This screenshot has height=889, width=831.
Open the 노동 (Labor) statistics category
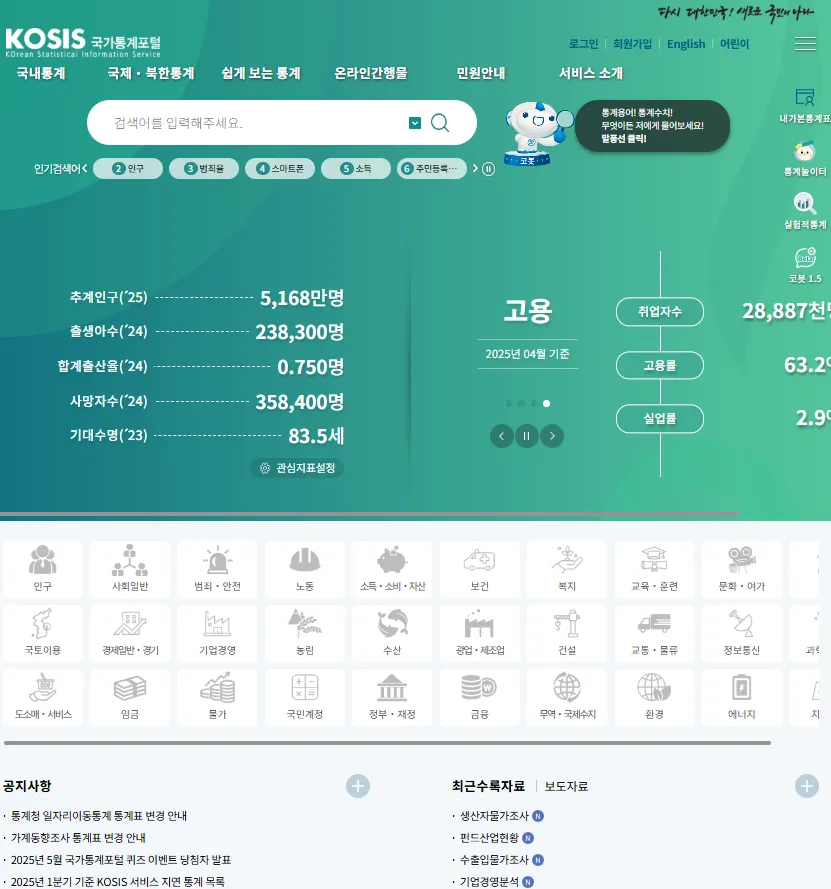[304, 570]
